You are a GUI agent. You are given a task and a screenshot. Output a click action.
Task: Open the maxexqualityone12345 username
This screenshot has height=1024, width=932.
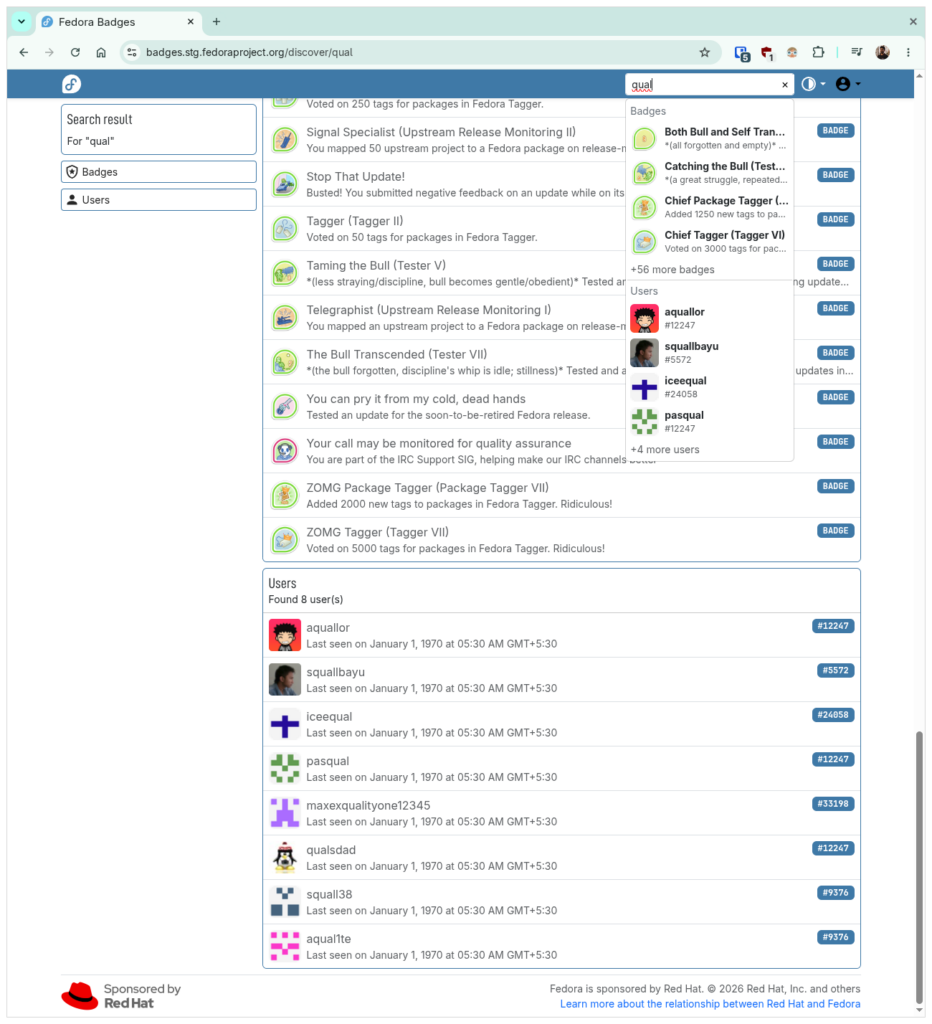(x=368, y=805)
